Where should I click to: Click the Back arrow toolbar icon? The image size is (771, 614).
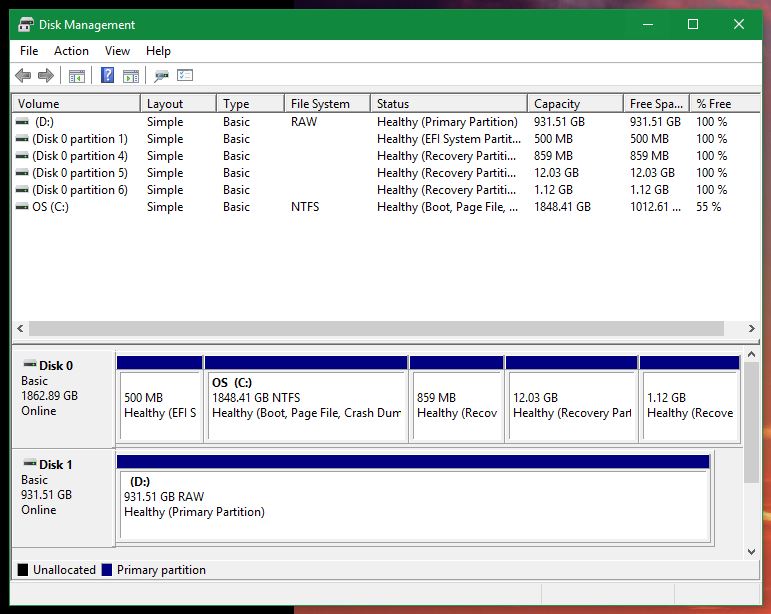point(23,76)
